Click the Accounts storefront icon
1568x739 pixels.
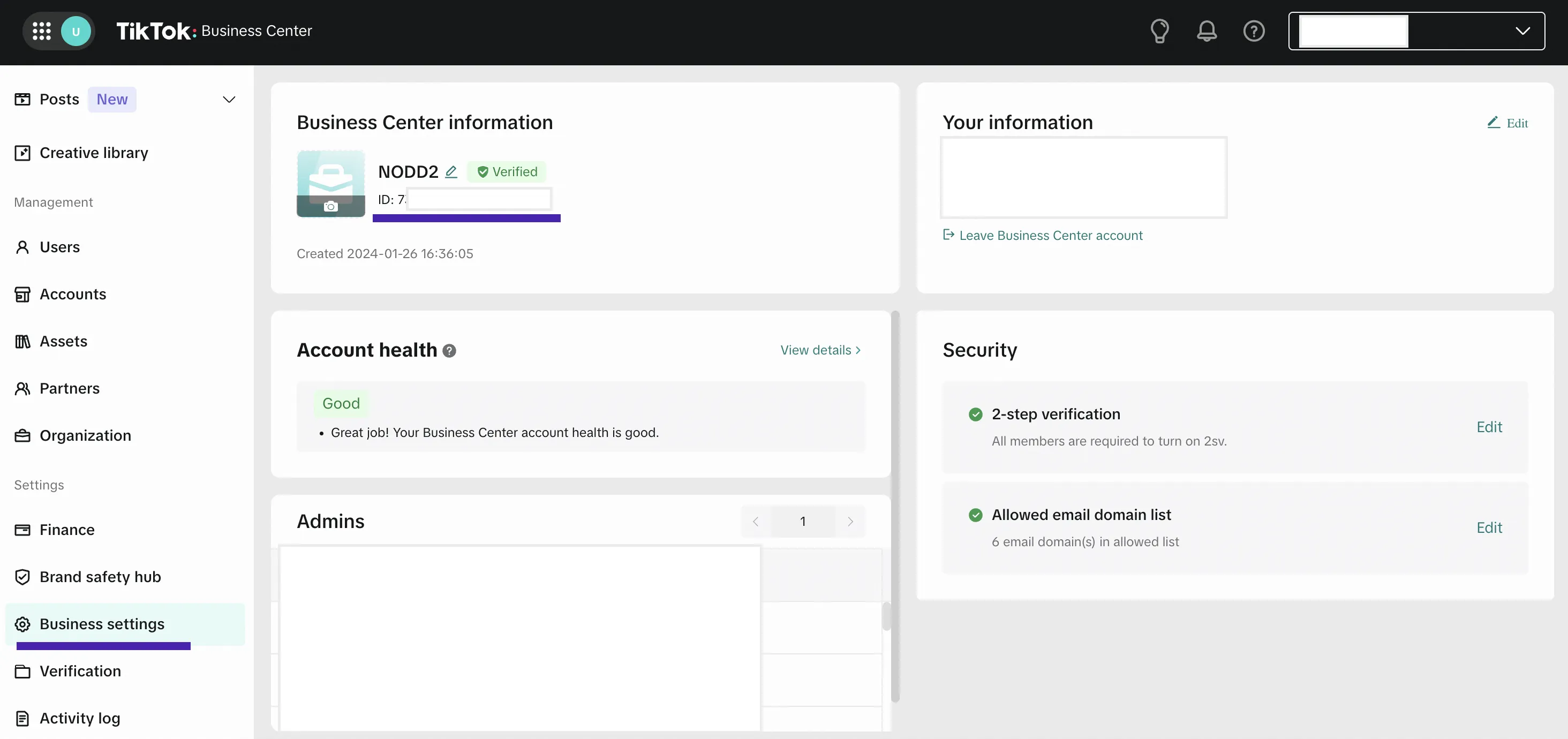coord(22,294)
